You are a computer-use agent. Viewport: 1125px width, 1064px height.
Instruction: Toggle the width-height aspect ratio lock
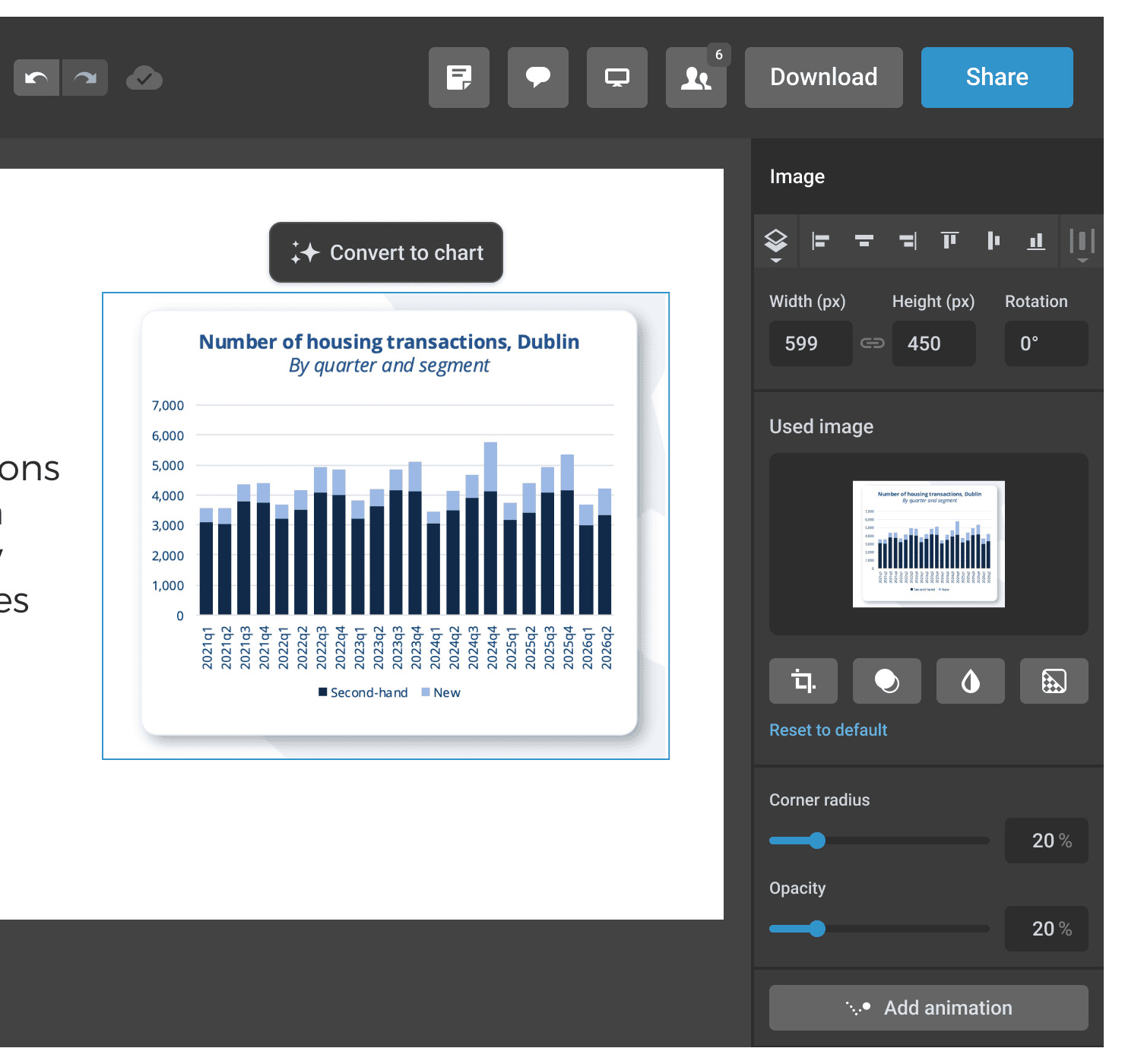[873, 344]
